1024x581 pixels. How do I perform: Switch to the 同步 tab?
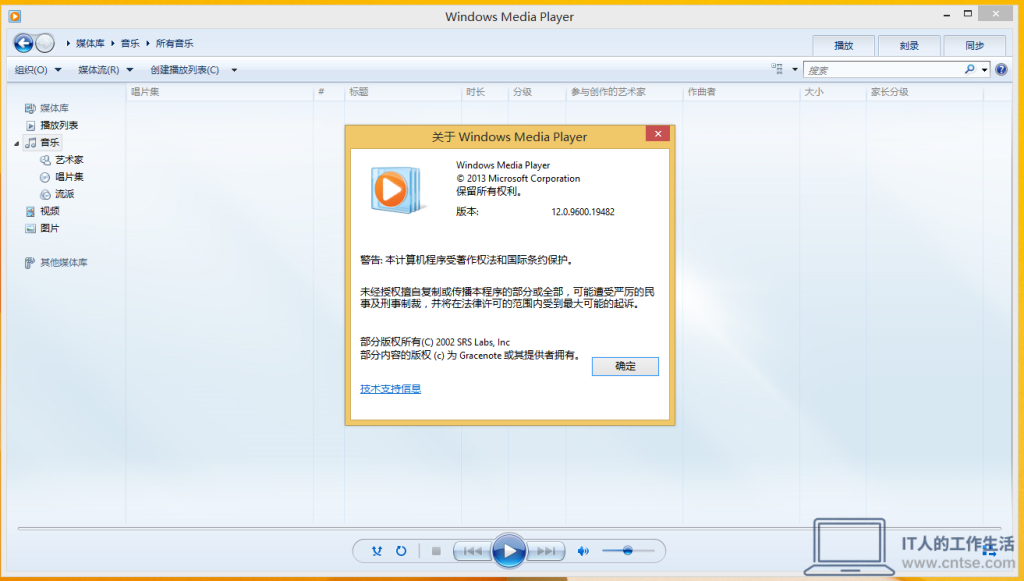click(974, 46)
